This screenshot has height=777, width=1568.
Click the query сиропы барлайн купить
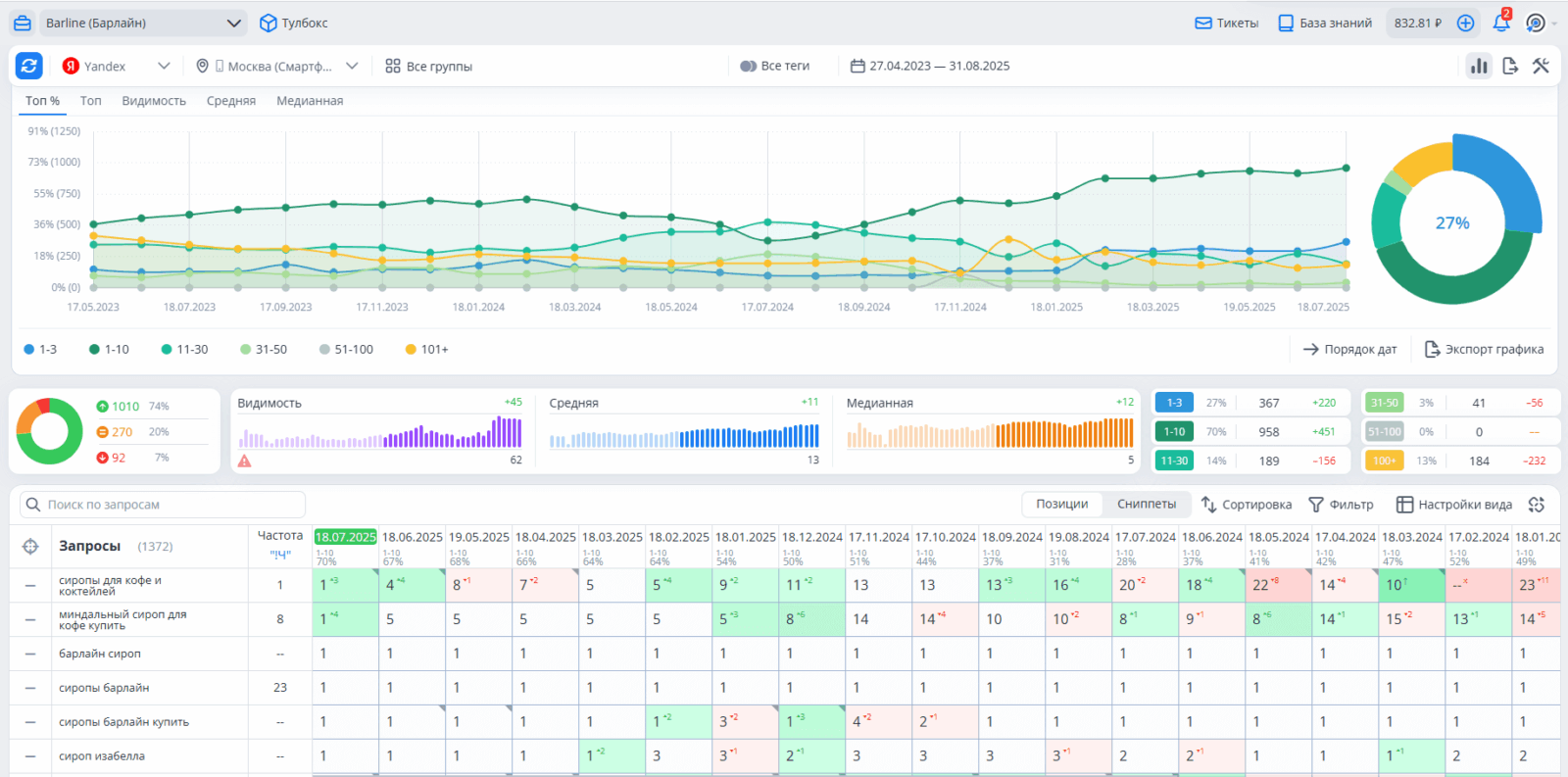click(x=124, y=722)
